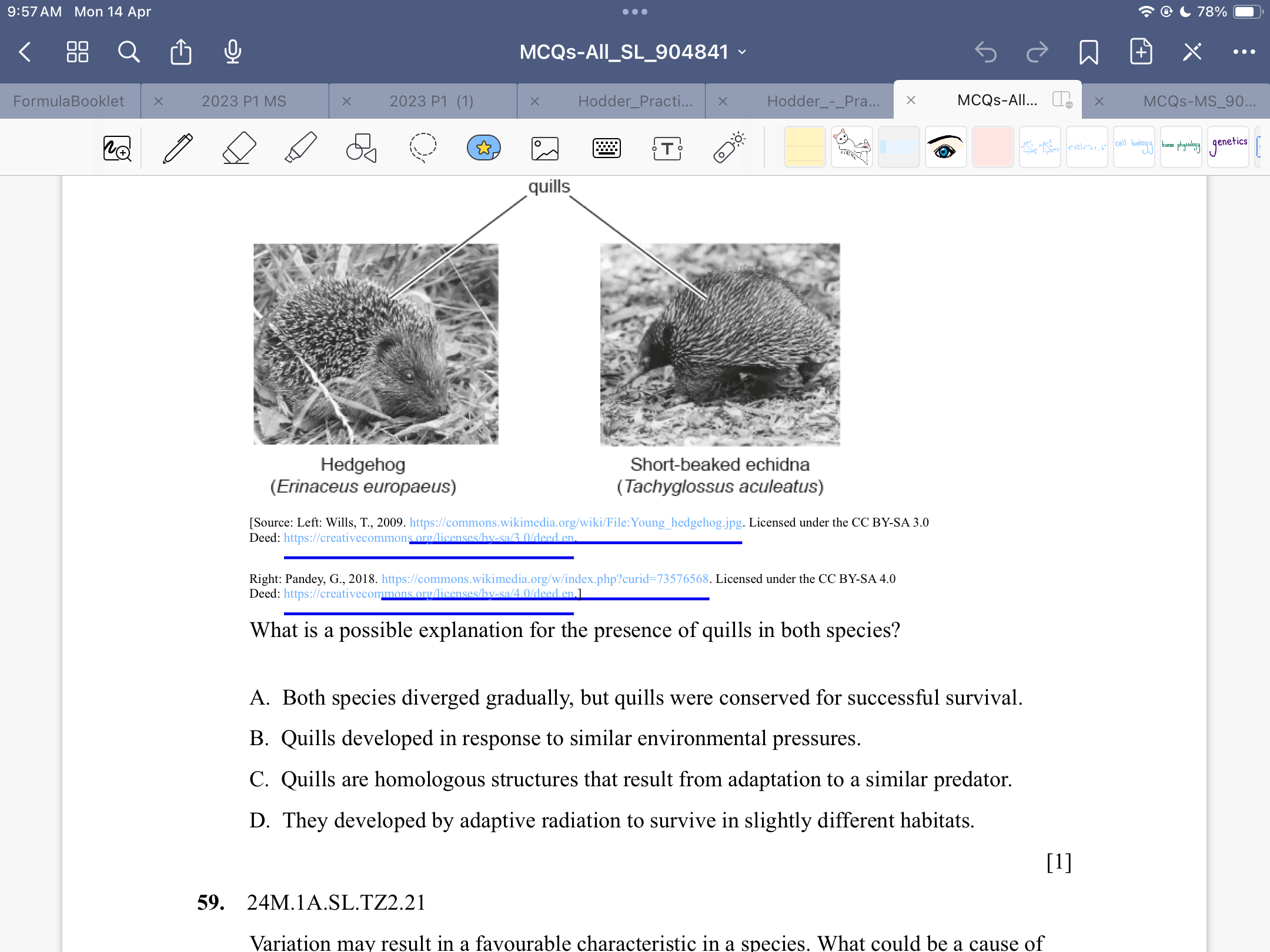Switch to the 2023 P1 (1) tab
This screenshot has width=1270, height=952.
(x=431, y=101)
